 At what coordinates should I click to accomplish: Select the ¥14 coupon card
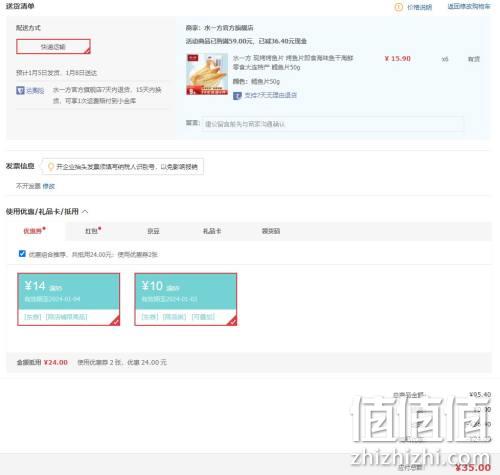pos(69,299)
